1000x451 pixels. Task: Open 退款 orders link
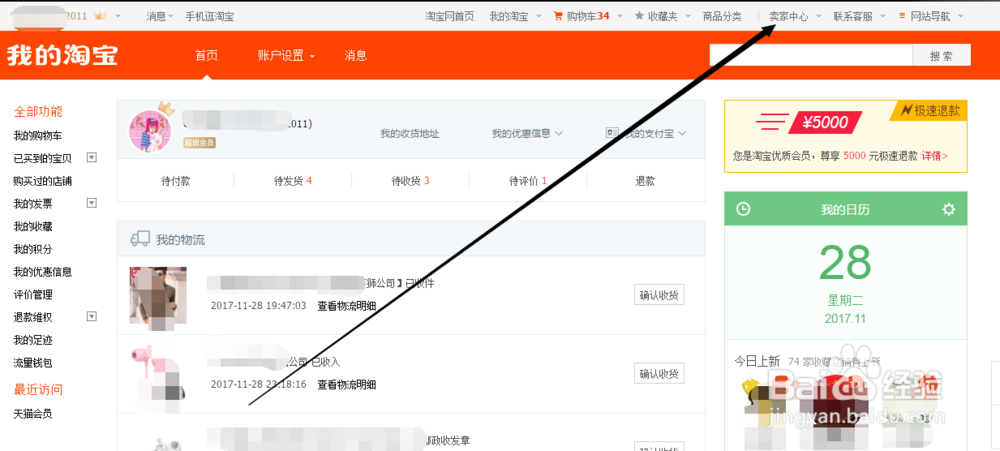[645, 181]
